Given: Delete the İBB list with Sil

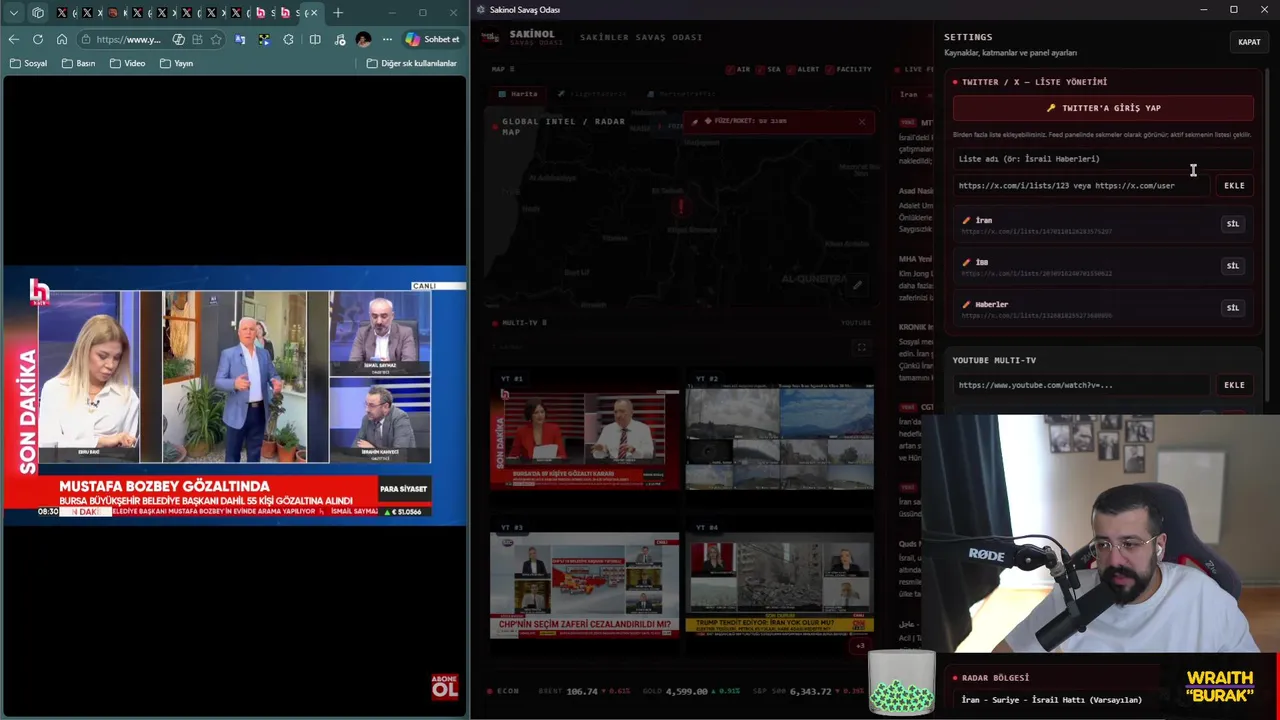Looking at the screenshot, I should (1232, 266).
